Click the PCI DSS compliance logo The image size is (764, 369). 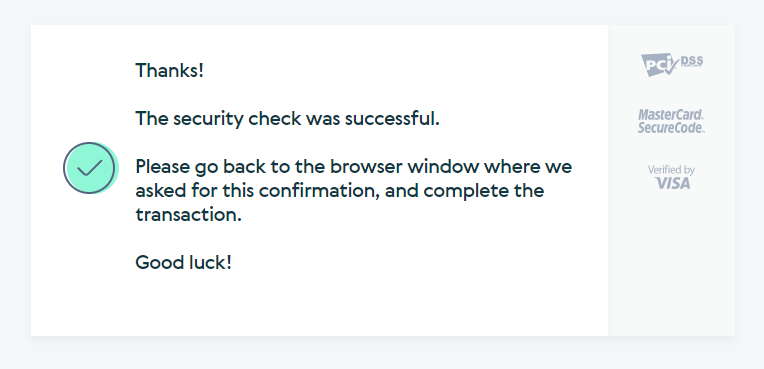click(x=672, y=64)
